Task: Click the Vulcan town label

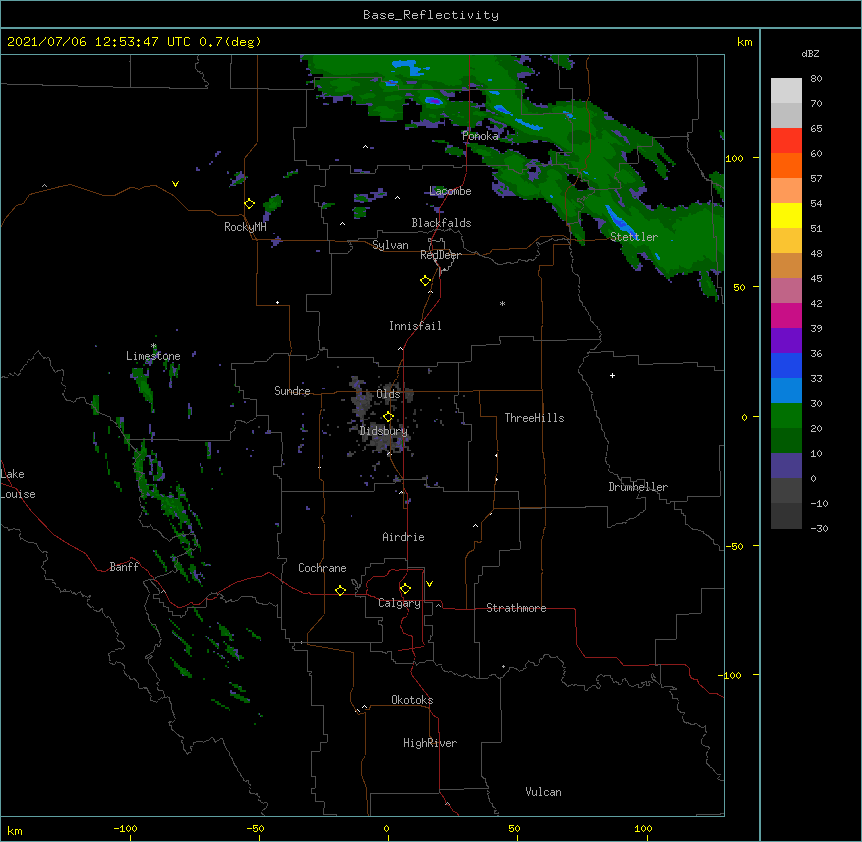Action: tap(543, 792)
